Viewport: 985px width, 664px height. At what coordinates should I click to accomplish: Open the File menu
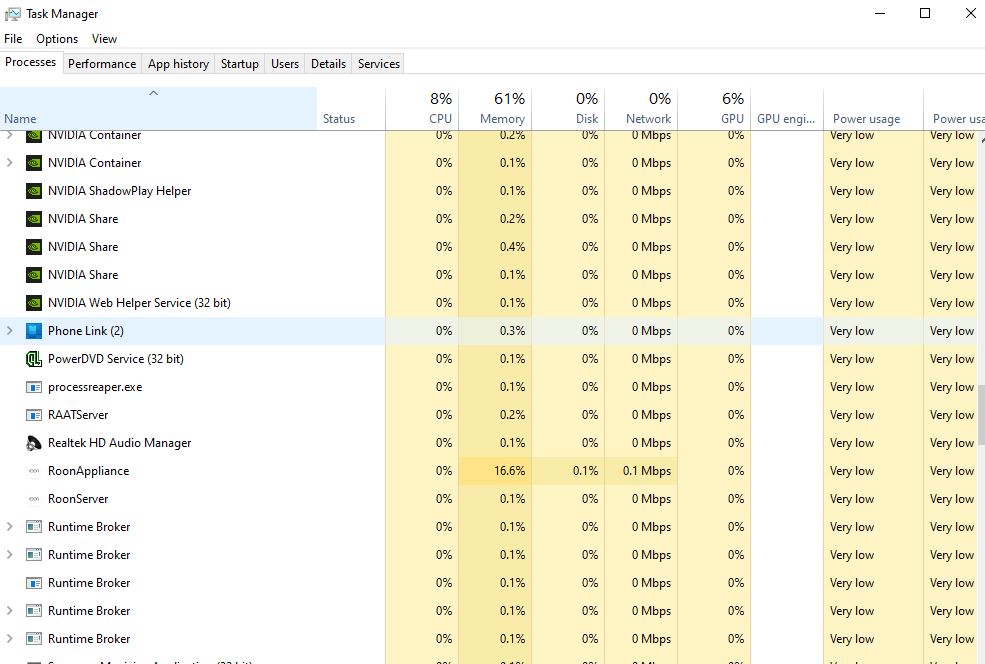13,39
